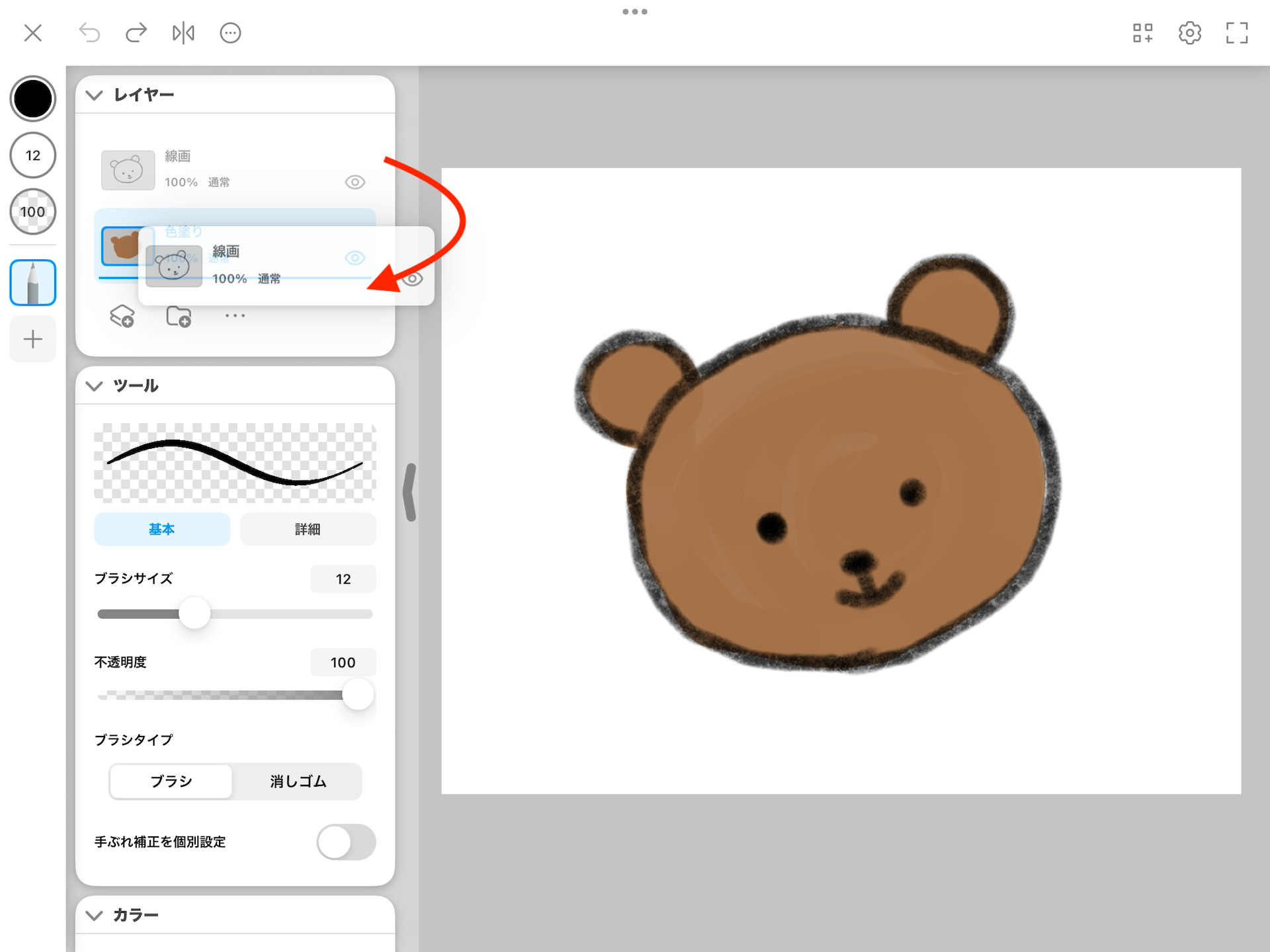Choose ブラシ brush type
Screen dimensions: 1270x952
[171, 781]
